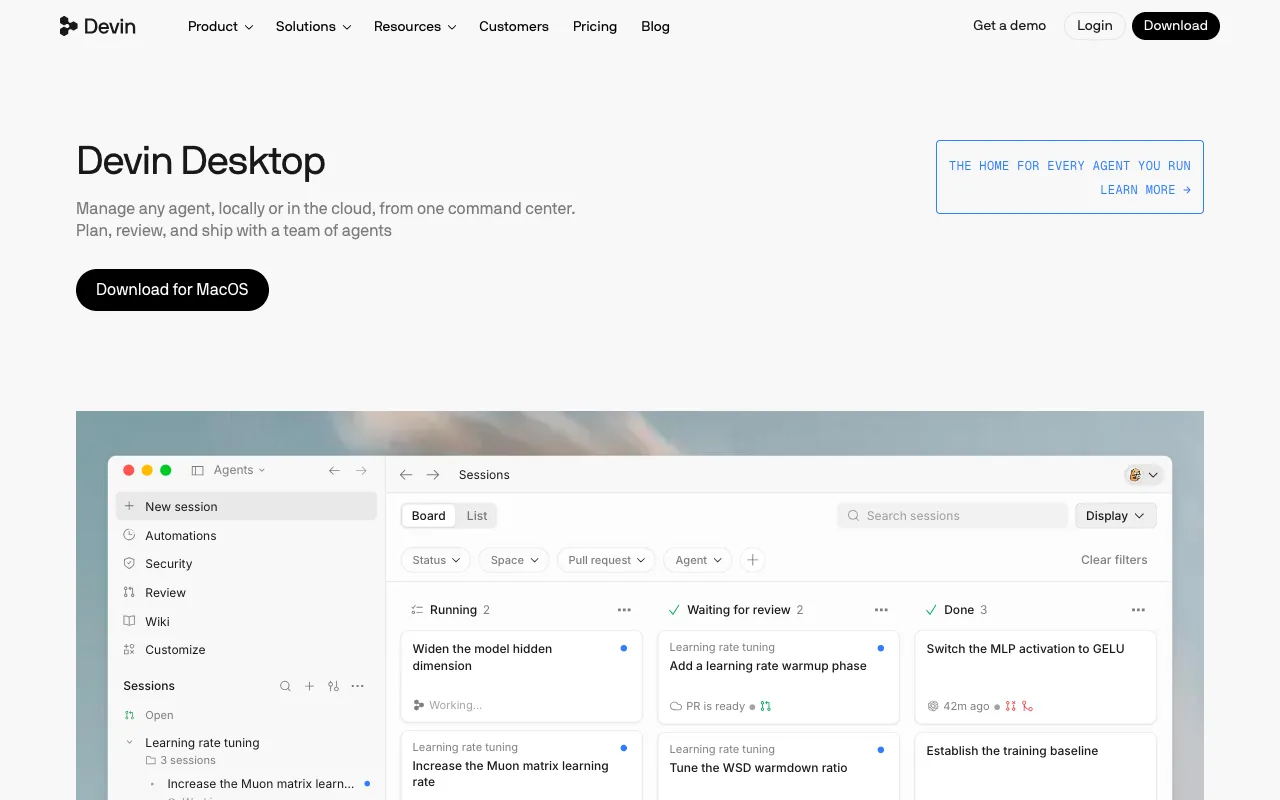This screenshot has width=1280, height=800.
Task: Switch to the Board view
Action: (x=428, y=516)
